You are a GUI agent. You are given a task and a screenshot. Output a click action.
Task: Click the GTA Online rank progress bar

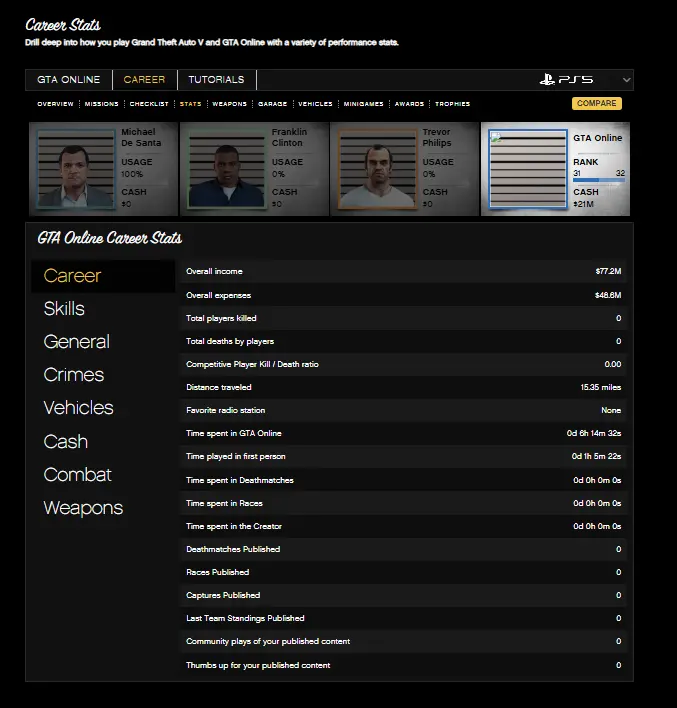pos(599,181)
